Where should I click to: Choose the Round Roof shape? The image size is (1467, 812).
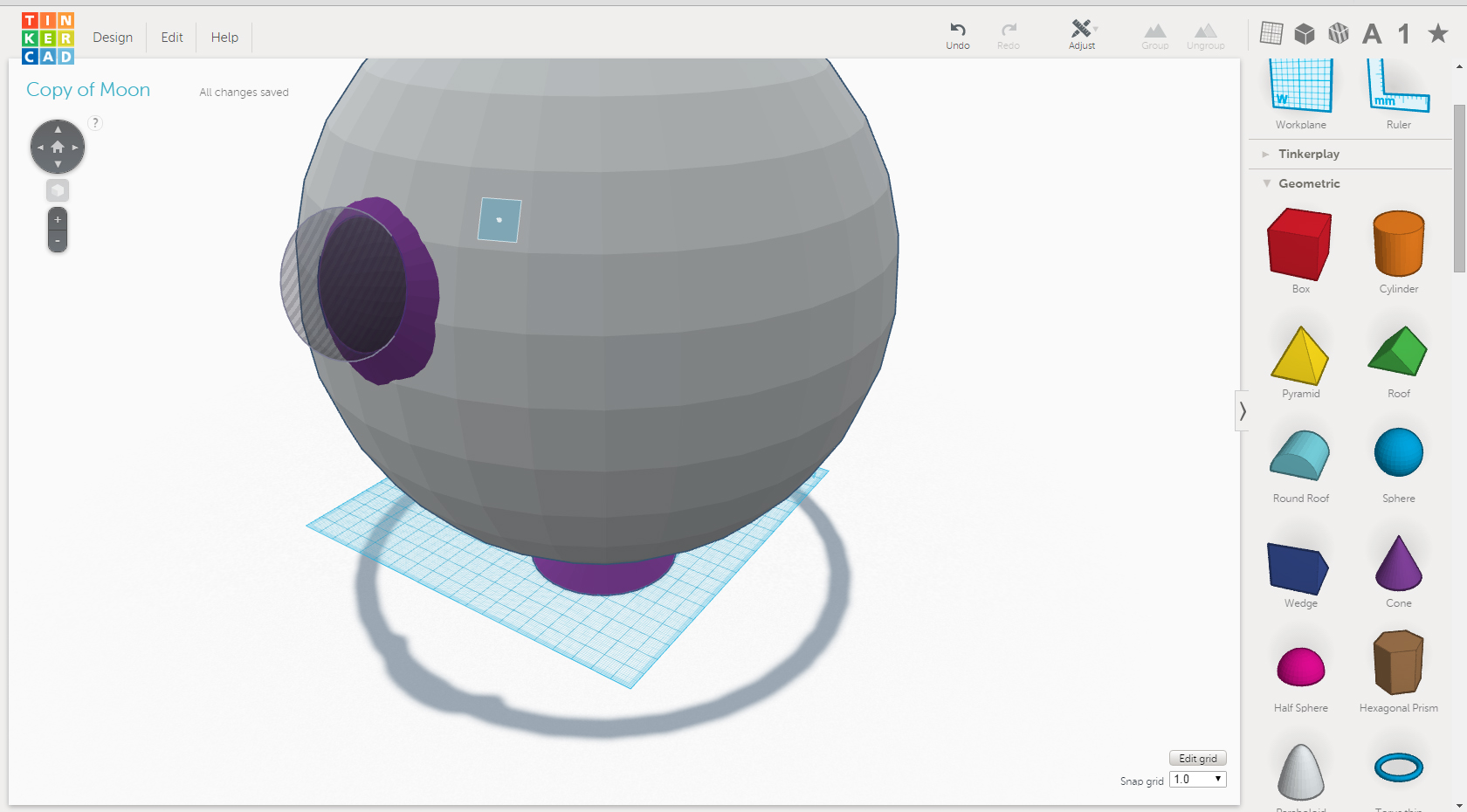(1300, 455)
